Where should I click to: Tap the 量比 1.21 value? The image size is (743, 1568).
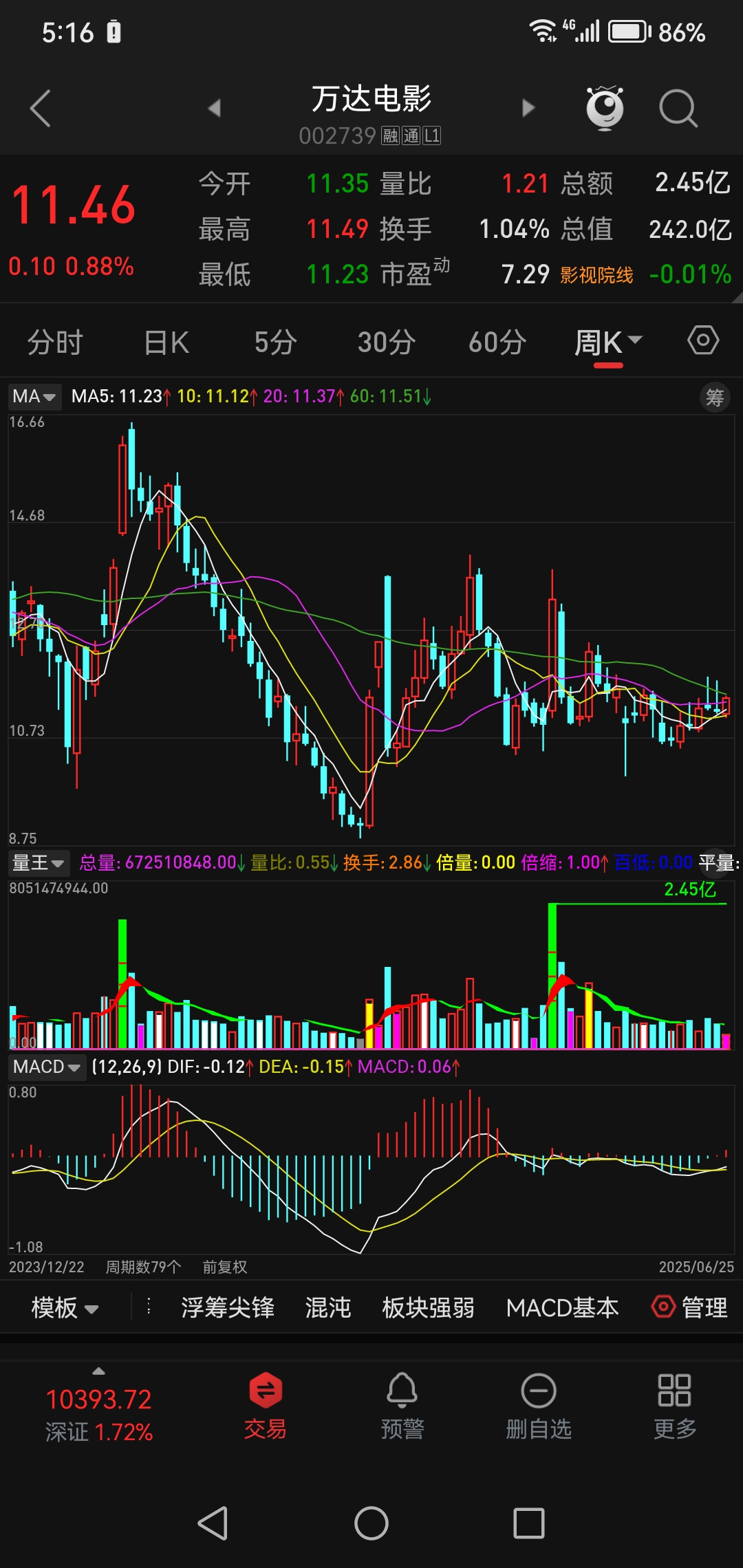(525, 184)
